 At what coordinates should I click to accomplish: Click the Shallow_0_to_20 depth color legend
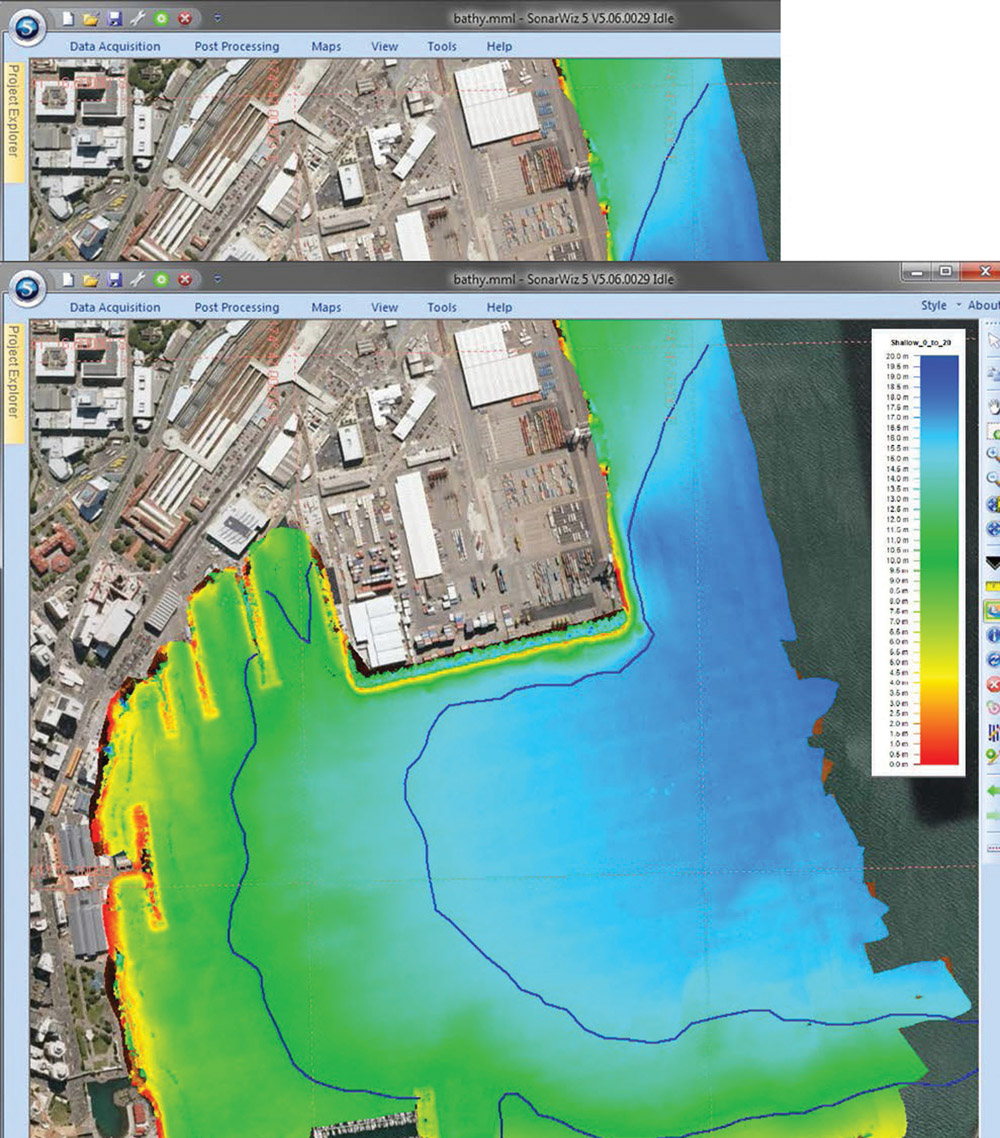917,550
